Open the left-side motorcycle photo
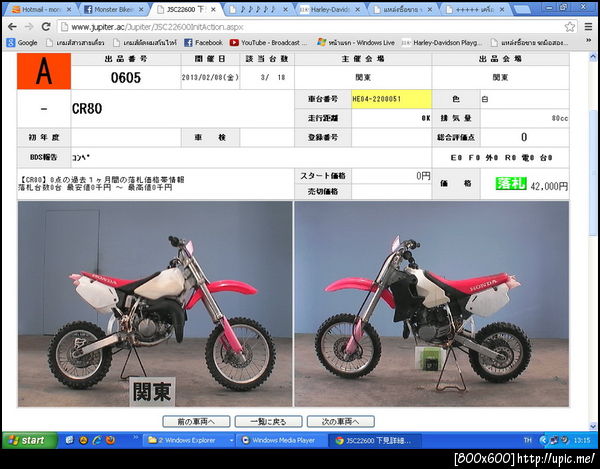This screenshot has width=600, height=469. coord(155,304)
